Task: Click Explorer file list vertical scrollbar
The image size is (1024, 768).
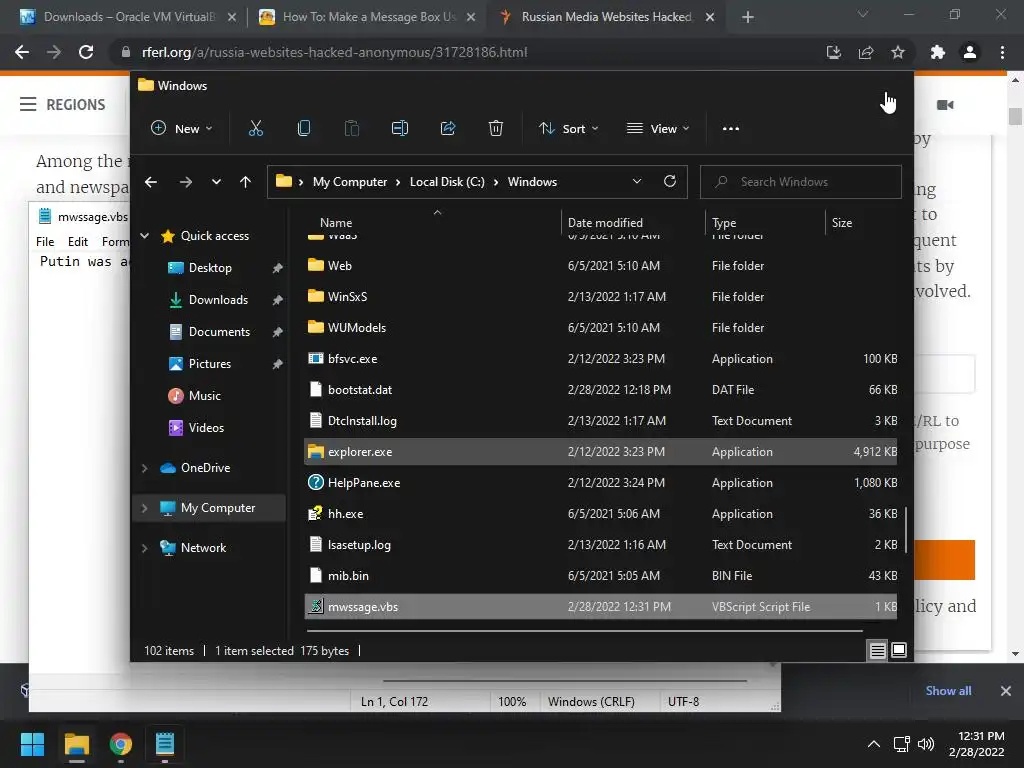Action: click(906, 530)
